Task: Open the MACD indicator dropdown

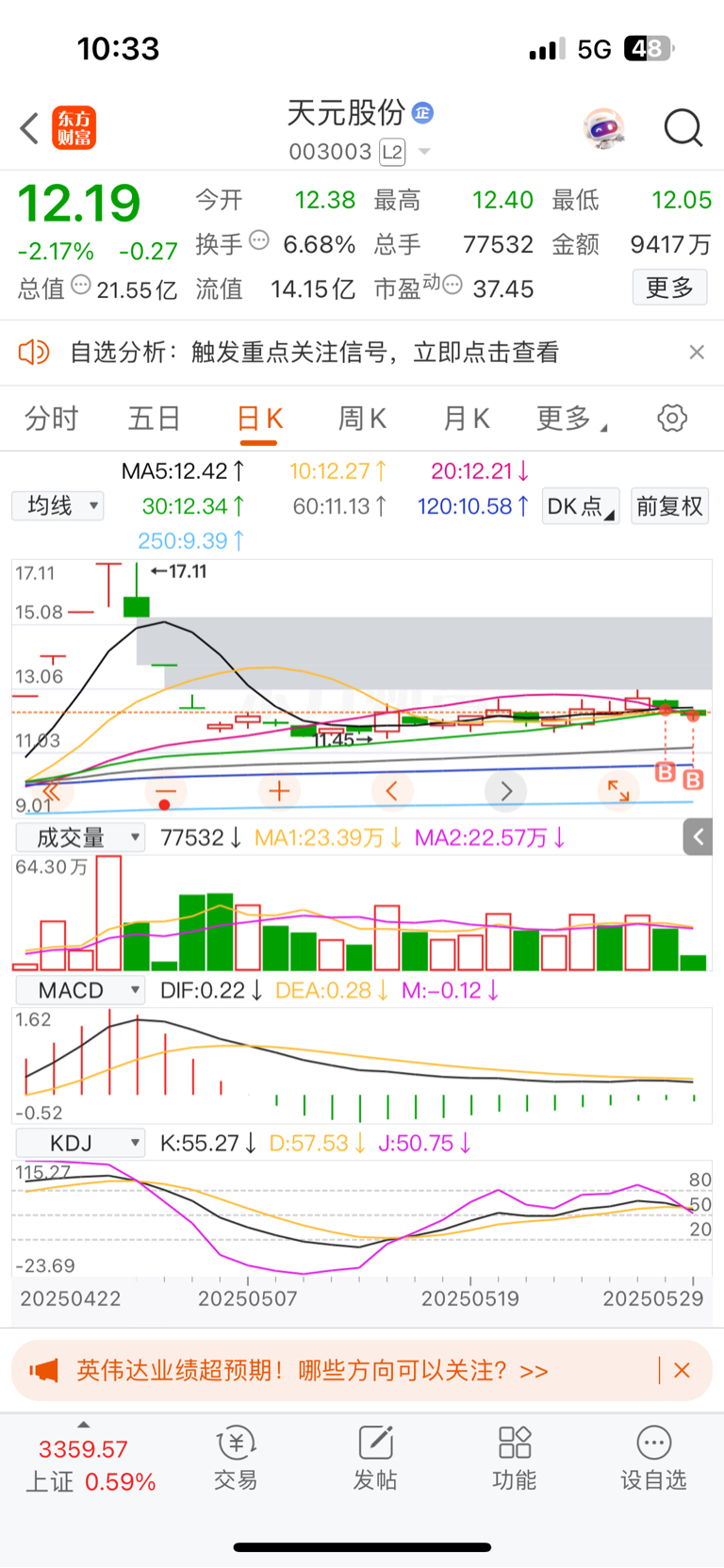Action: click(x=79, y=990)
